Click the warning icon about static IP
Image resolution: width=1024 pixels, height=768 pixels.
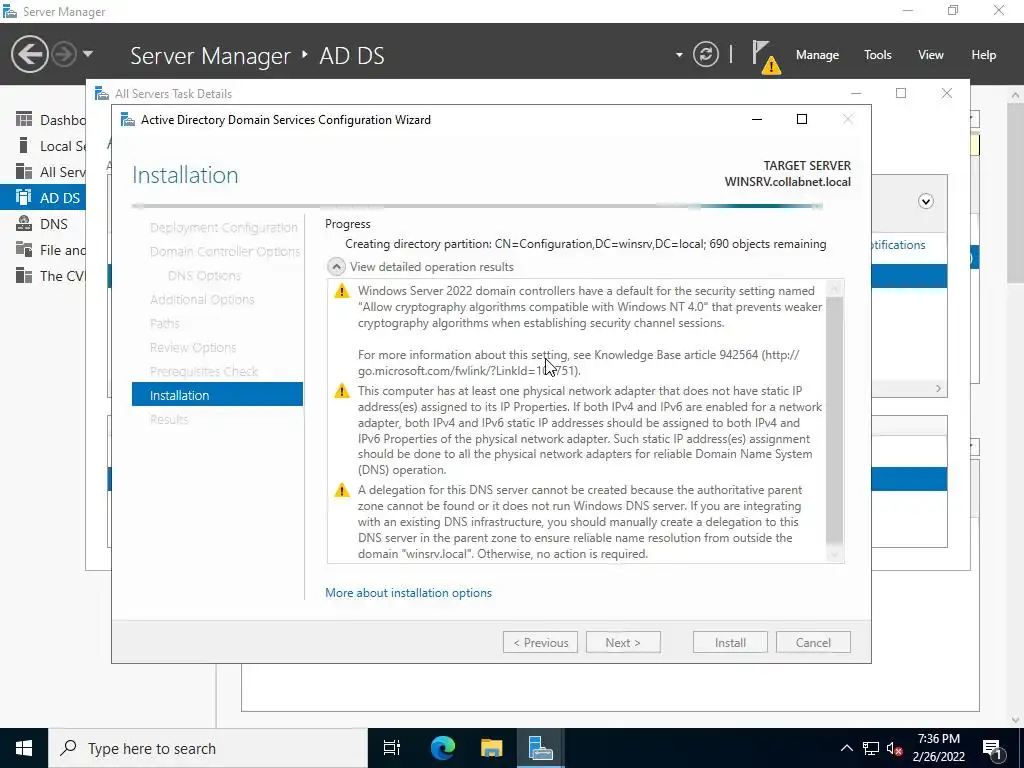(342, 391)
